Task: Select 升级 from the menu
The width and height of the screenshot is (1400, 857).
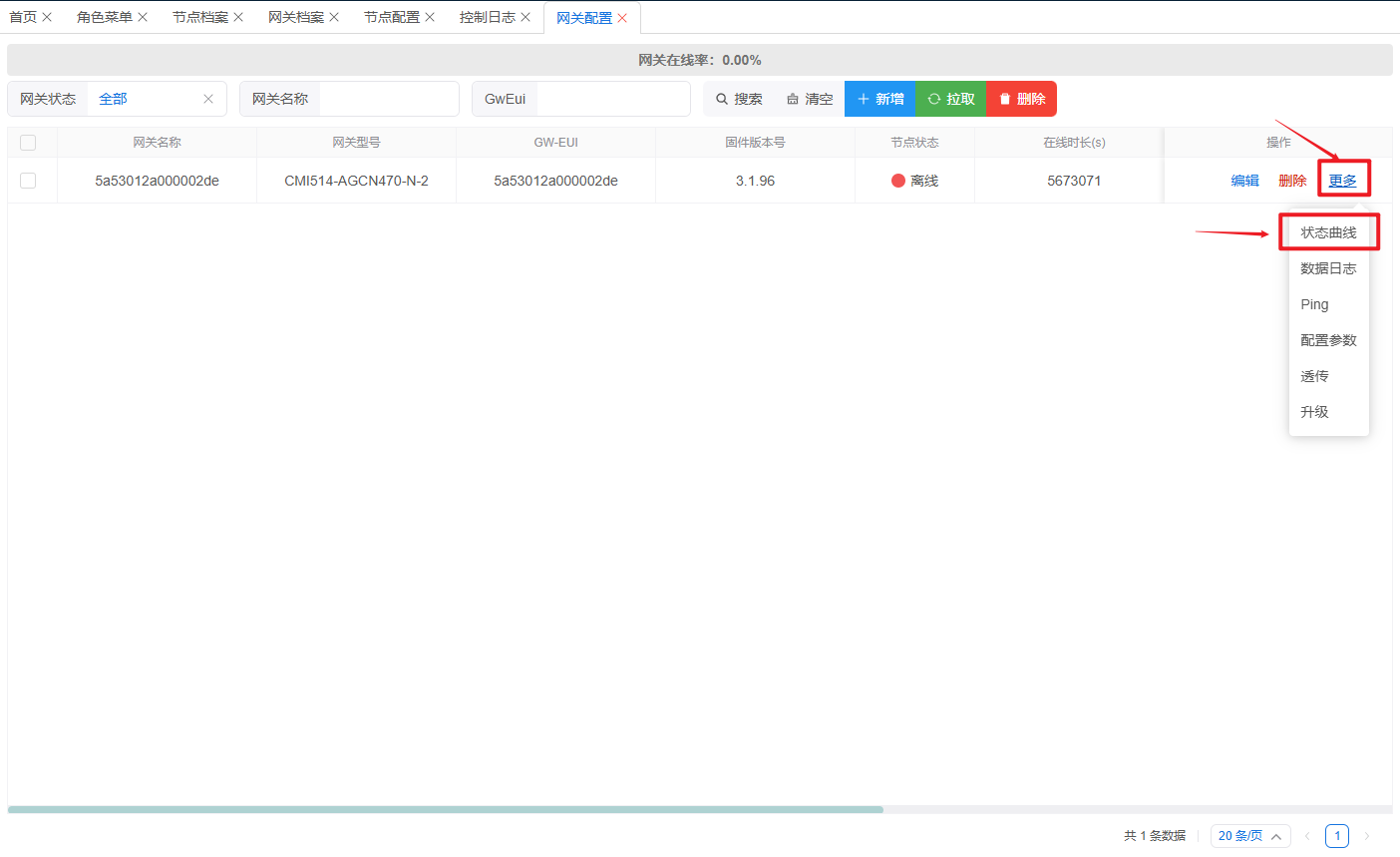Action: 1329,412
